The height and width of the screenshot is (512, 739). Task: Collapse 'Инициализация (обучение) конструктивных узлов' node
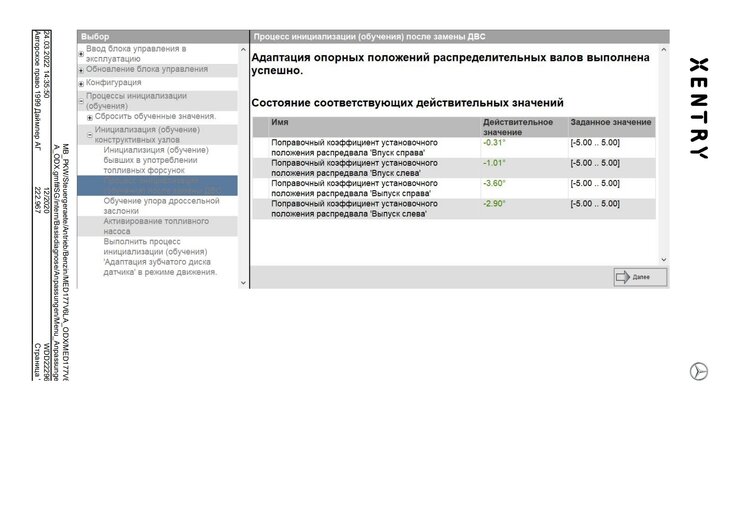pos(90,135)
